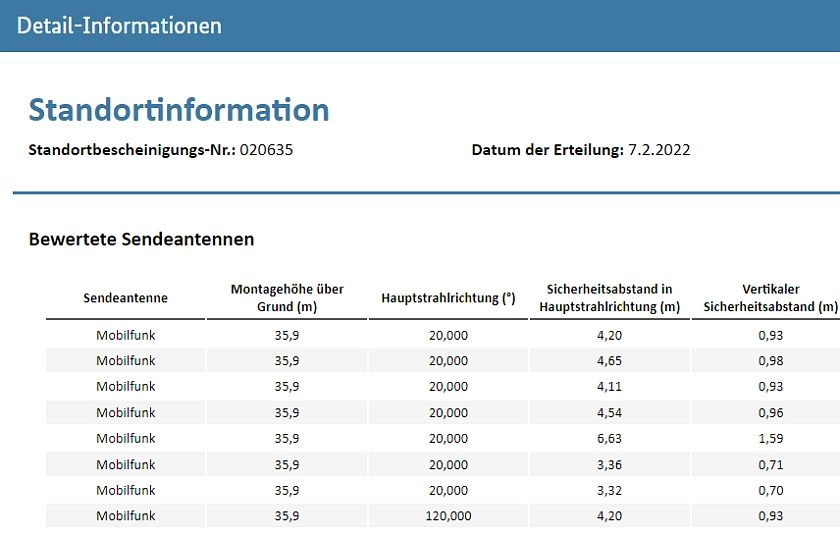Click the Standortinformation heading
The height and width of the screenshot is (536, 840).
pos(179,109)
